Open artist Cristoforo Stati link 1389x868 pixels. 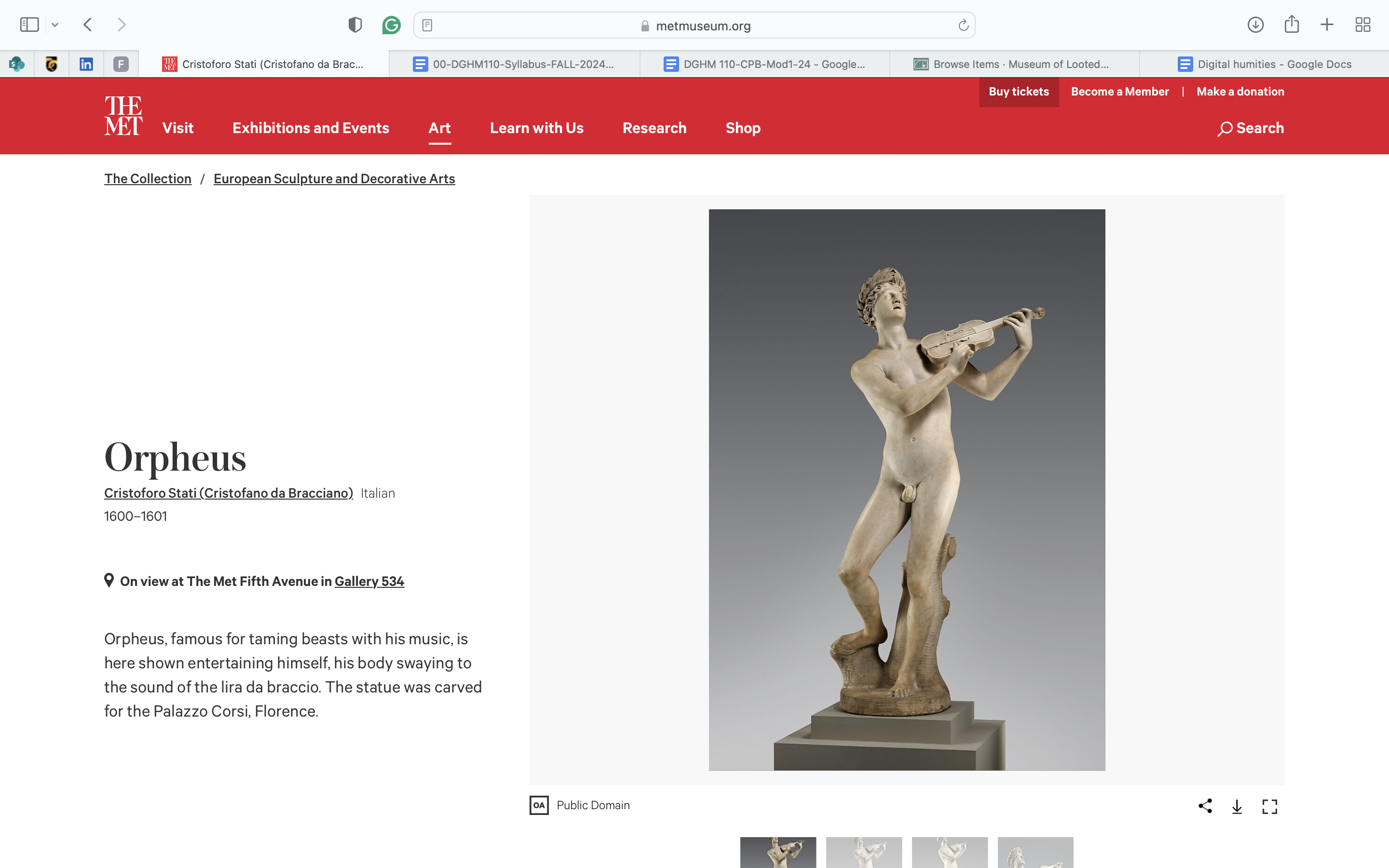tap(229, 493)
